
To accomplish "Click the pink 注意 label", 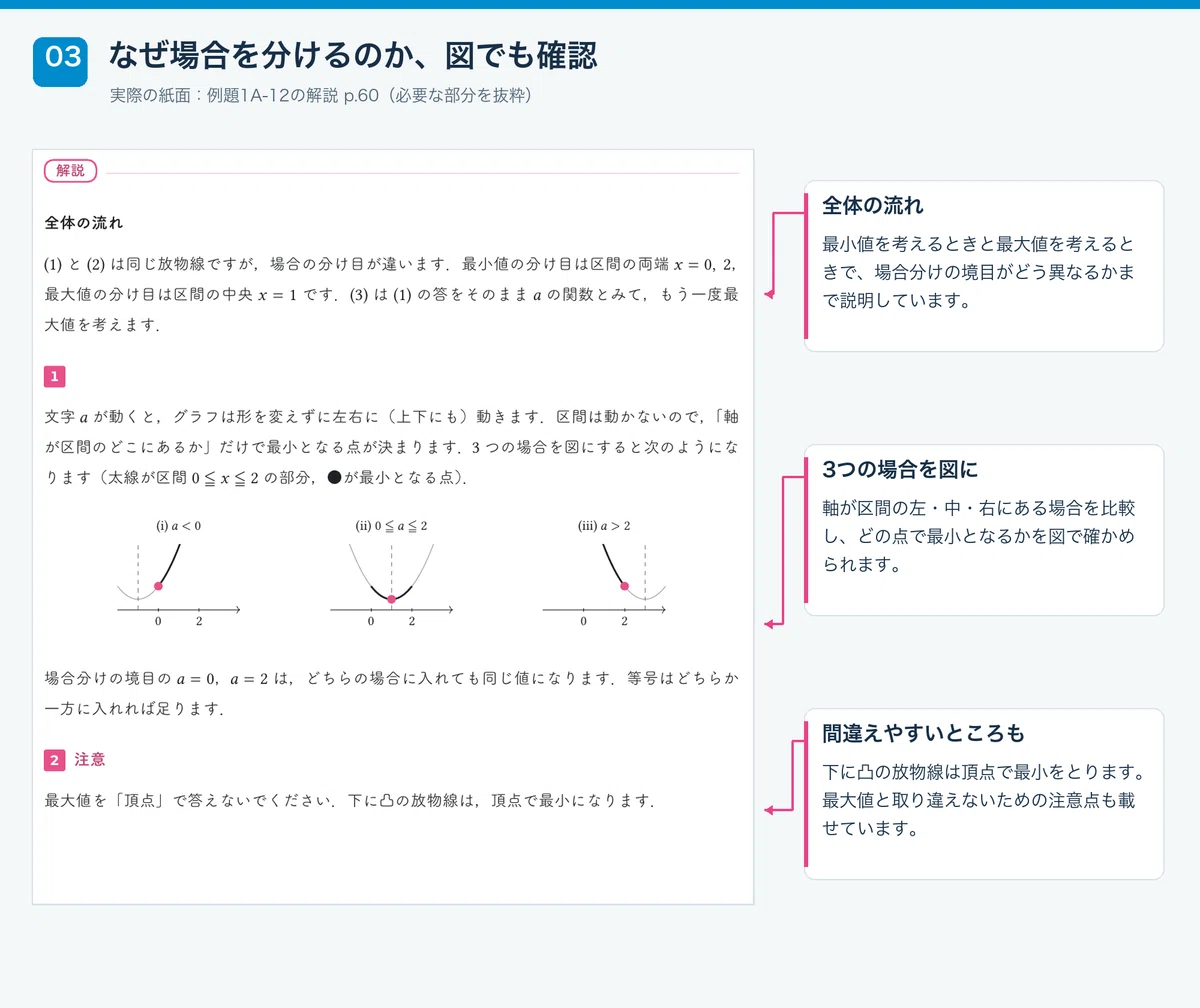I will pos(90,760).
